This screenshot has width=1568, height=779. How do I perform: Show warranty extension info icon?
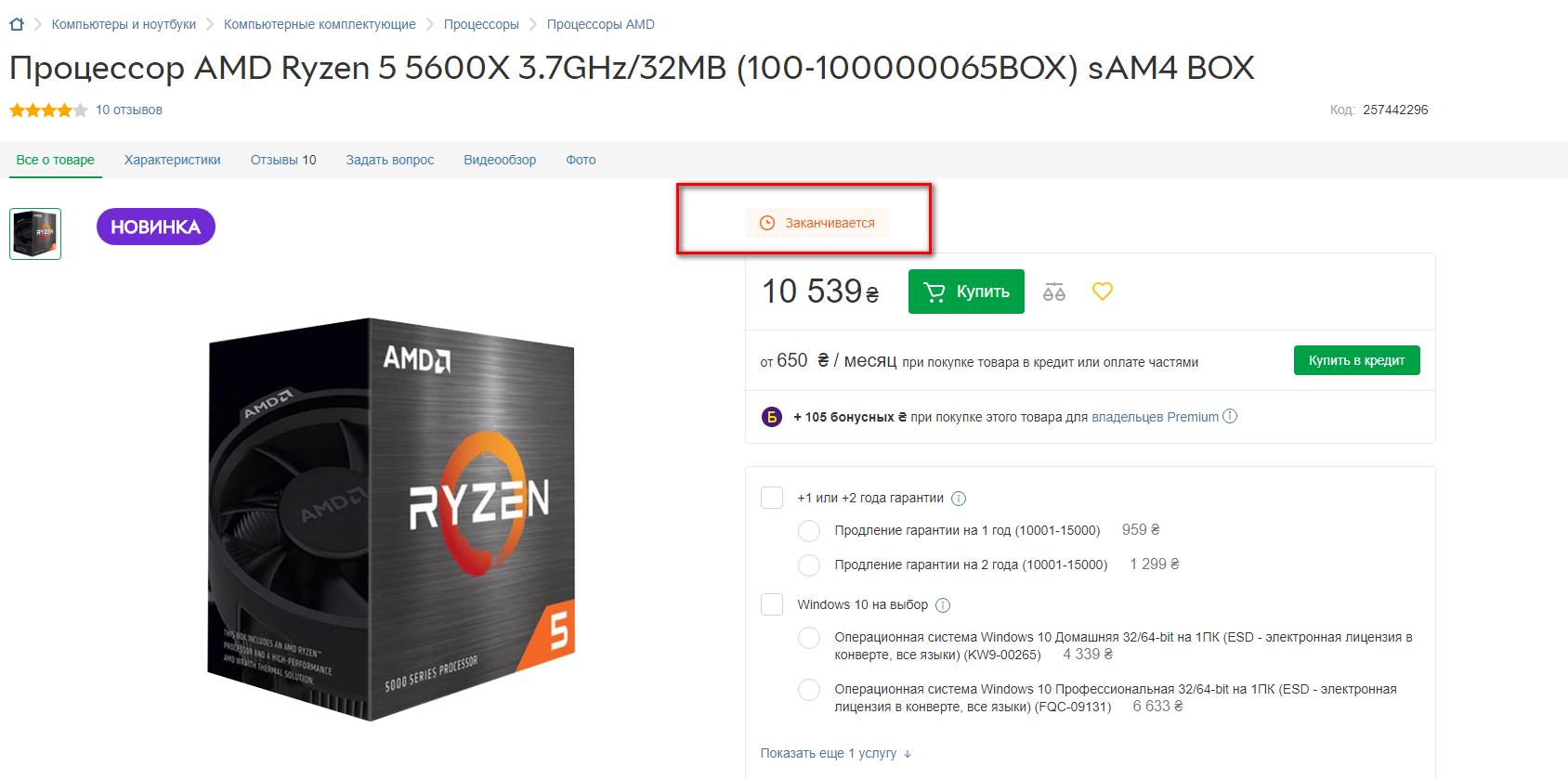[960, 499]
